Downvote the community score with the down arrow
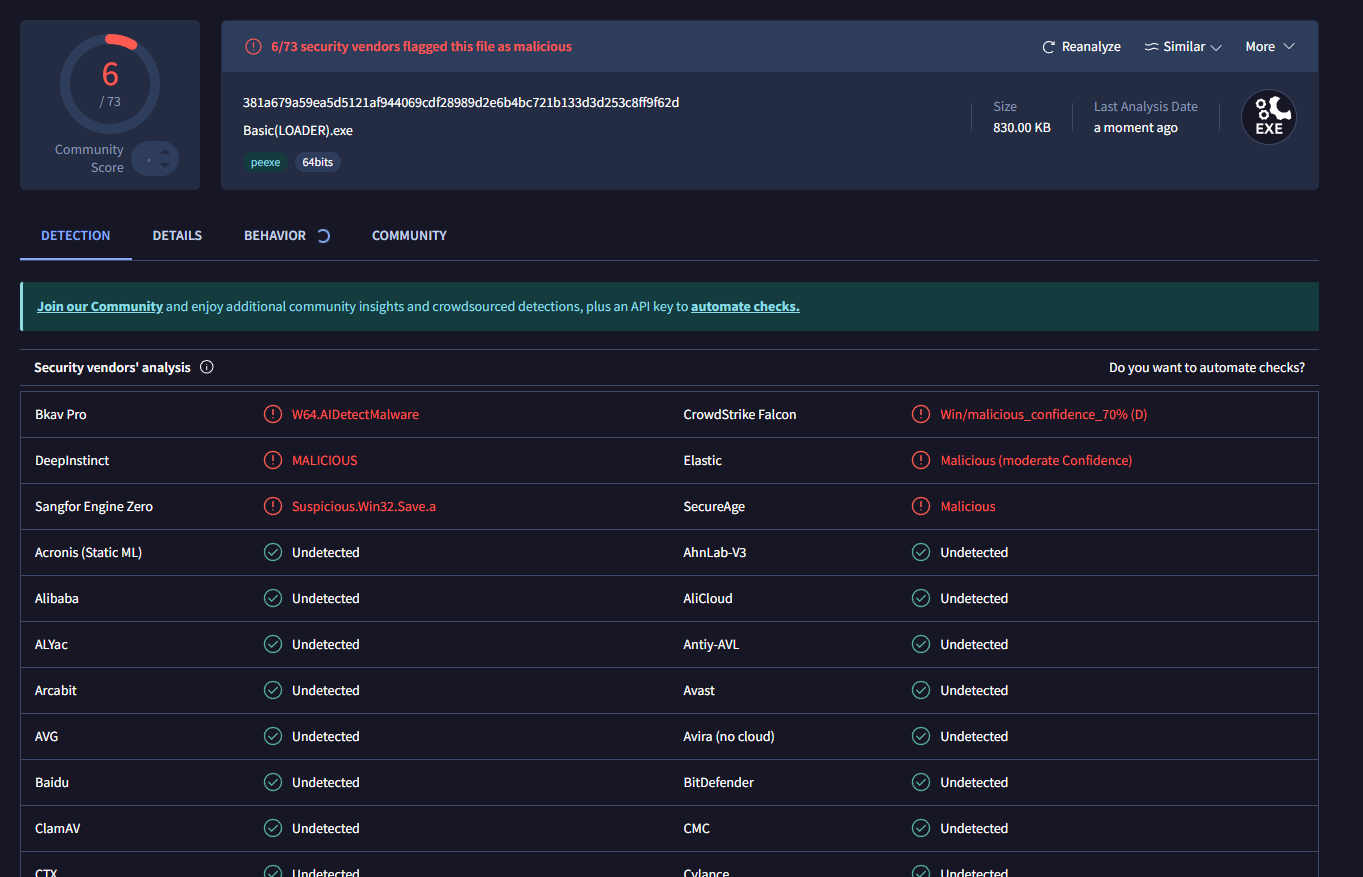The width and height of the screenshot is (1363, 877). click(x=166, y=166)
